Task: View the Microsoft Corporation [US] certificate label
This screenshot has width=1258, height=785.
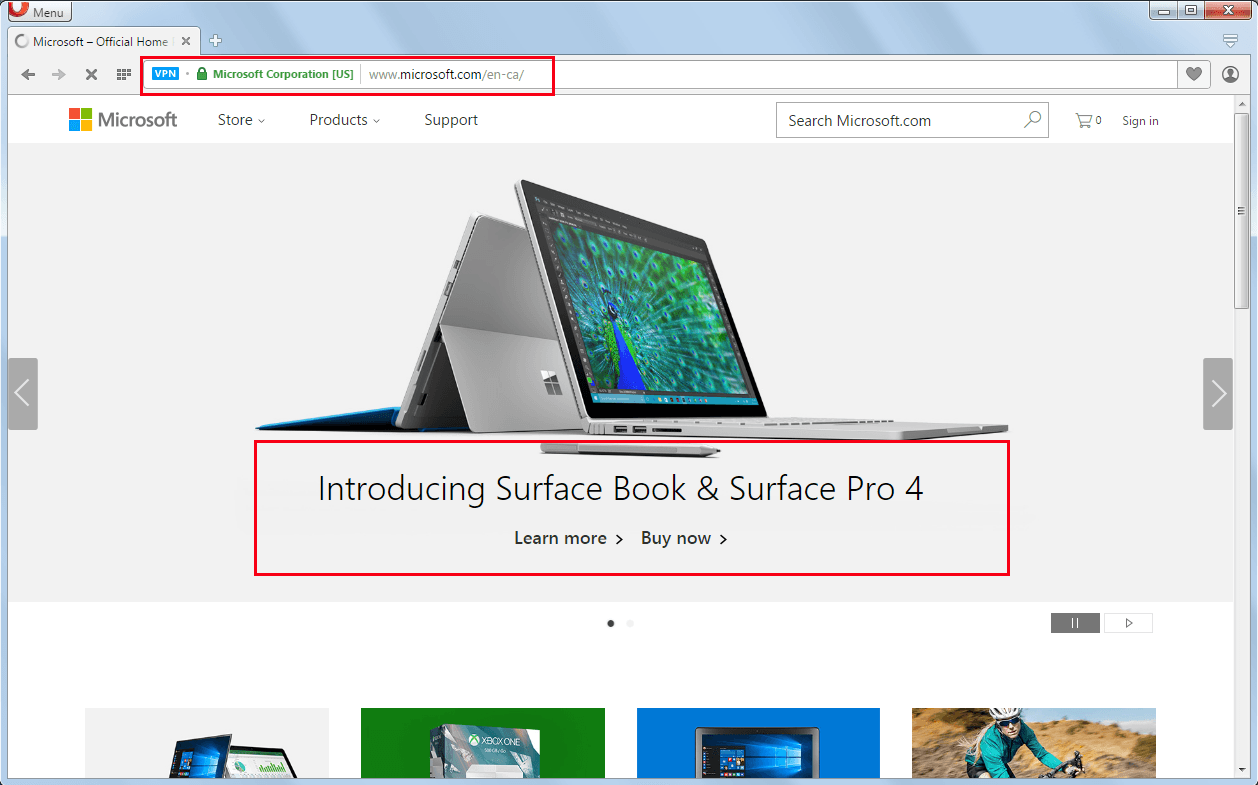Action: 283,74
